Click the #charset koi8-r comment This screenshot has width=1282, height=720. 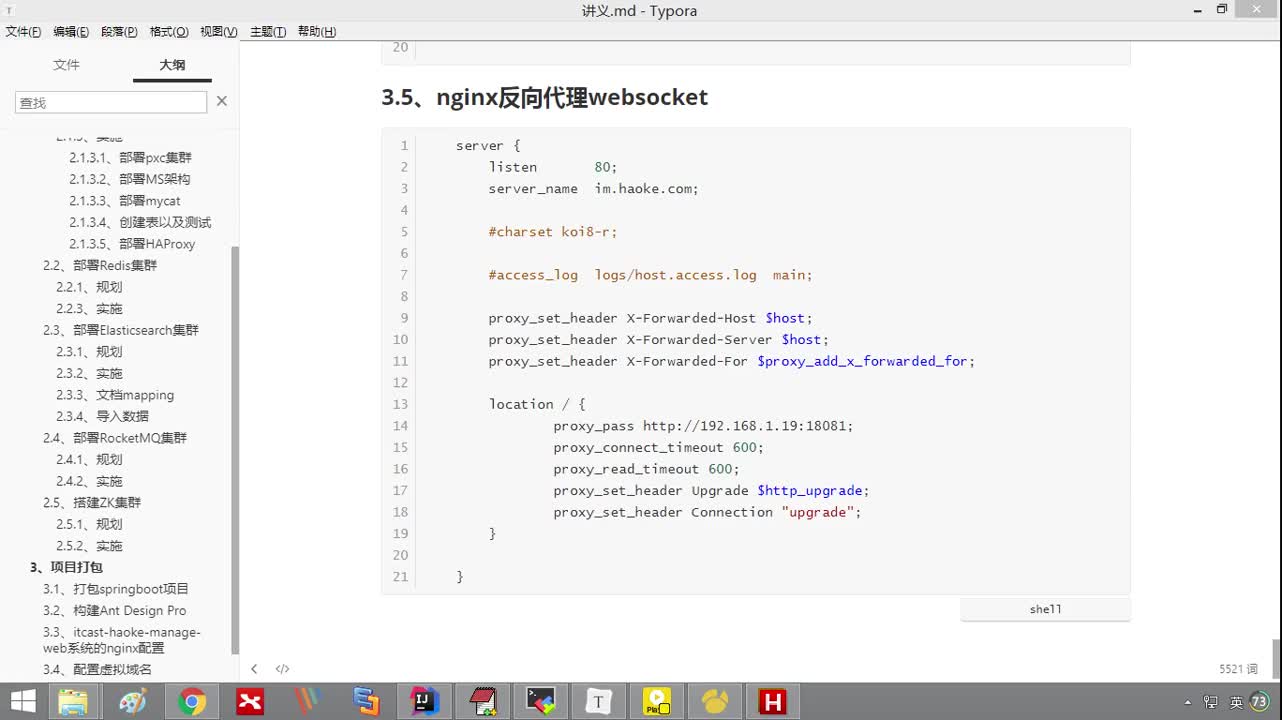tap(552, 232)
